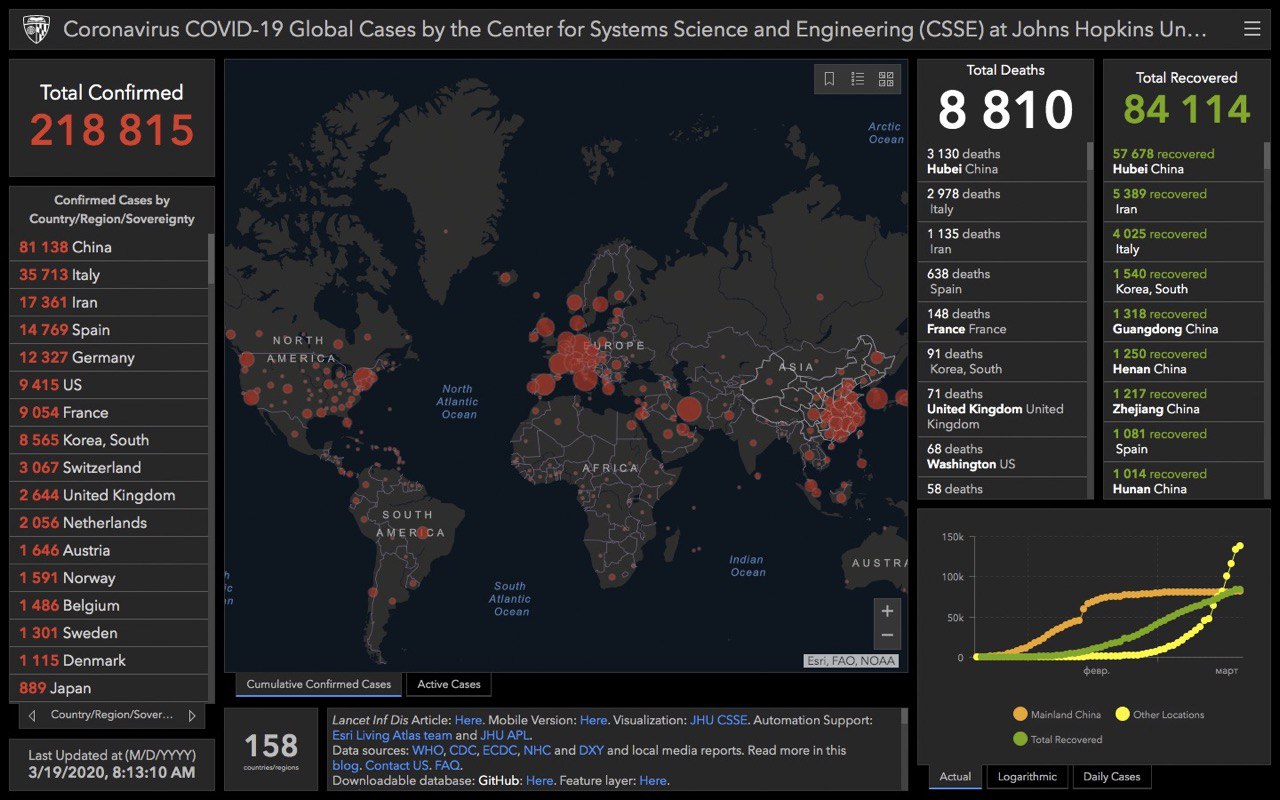Click the Italy 2 978 deaths row

click(1003, 201)
